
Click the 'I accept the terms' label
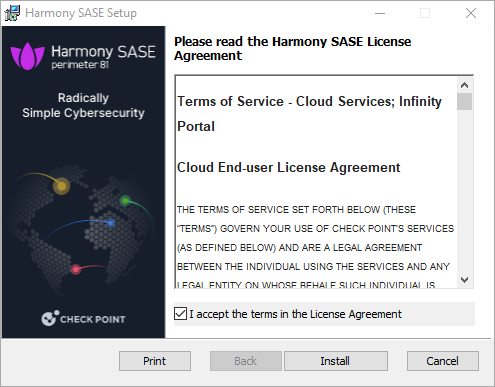click(x=295, y=314)
